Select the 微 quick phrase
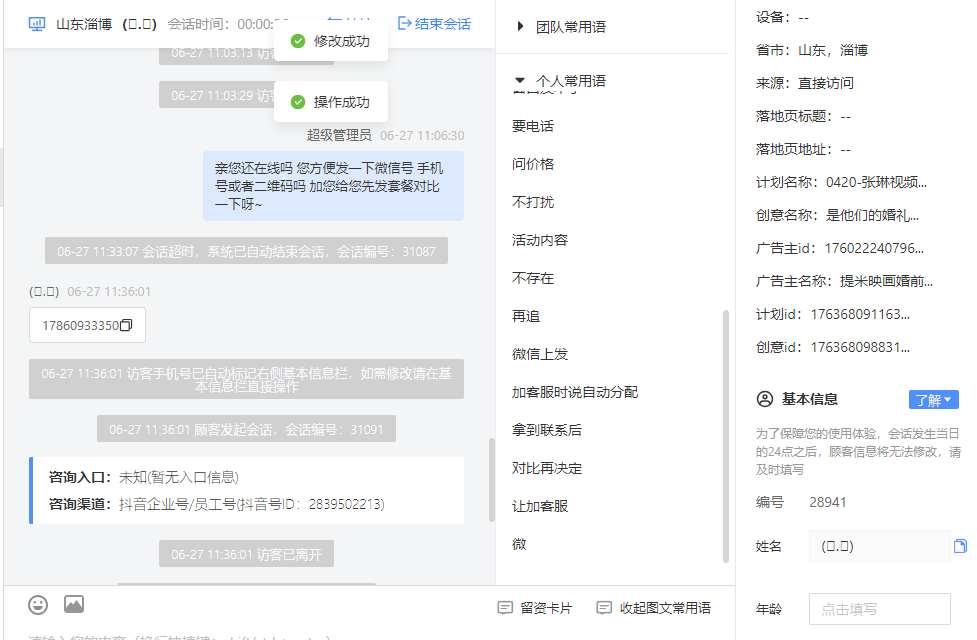Screen dimensions: 977x640 (x=519, y=544)
